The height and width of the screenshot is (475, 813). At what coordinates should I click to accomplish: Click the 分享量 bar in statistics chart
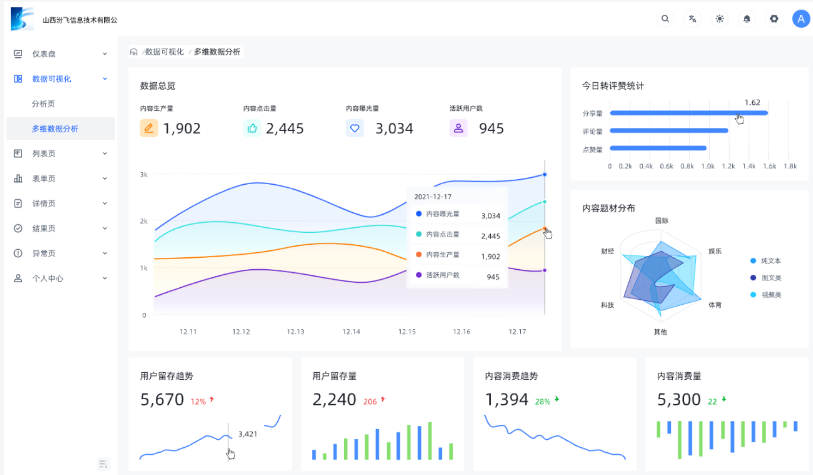point(688,113)
